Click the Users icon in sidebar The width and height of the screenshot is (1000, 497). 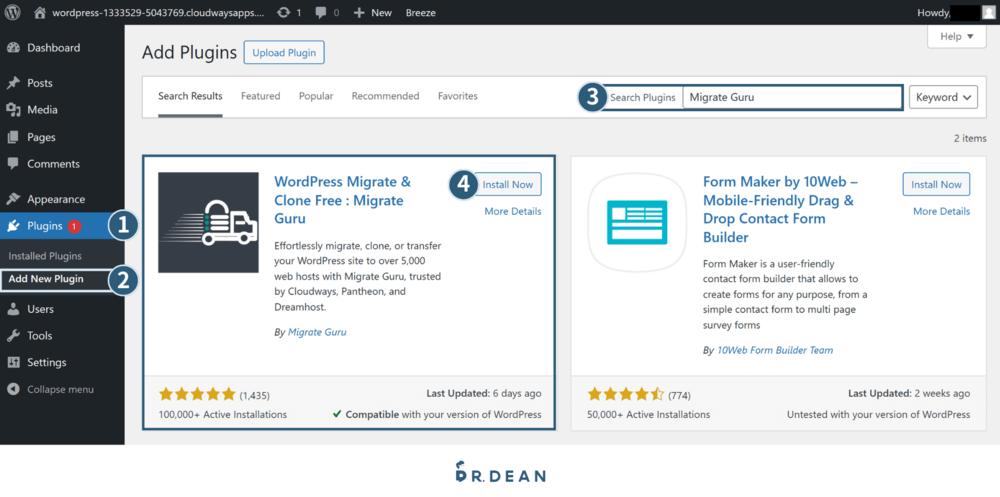13,309
